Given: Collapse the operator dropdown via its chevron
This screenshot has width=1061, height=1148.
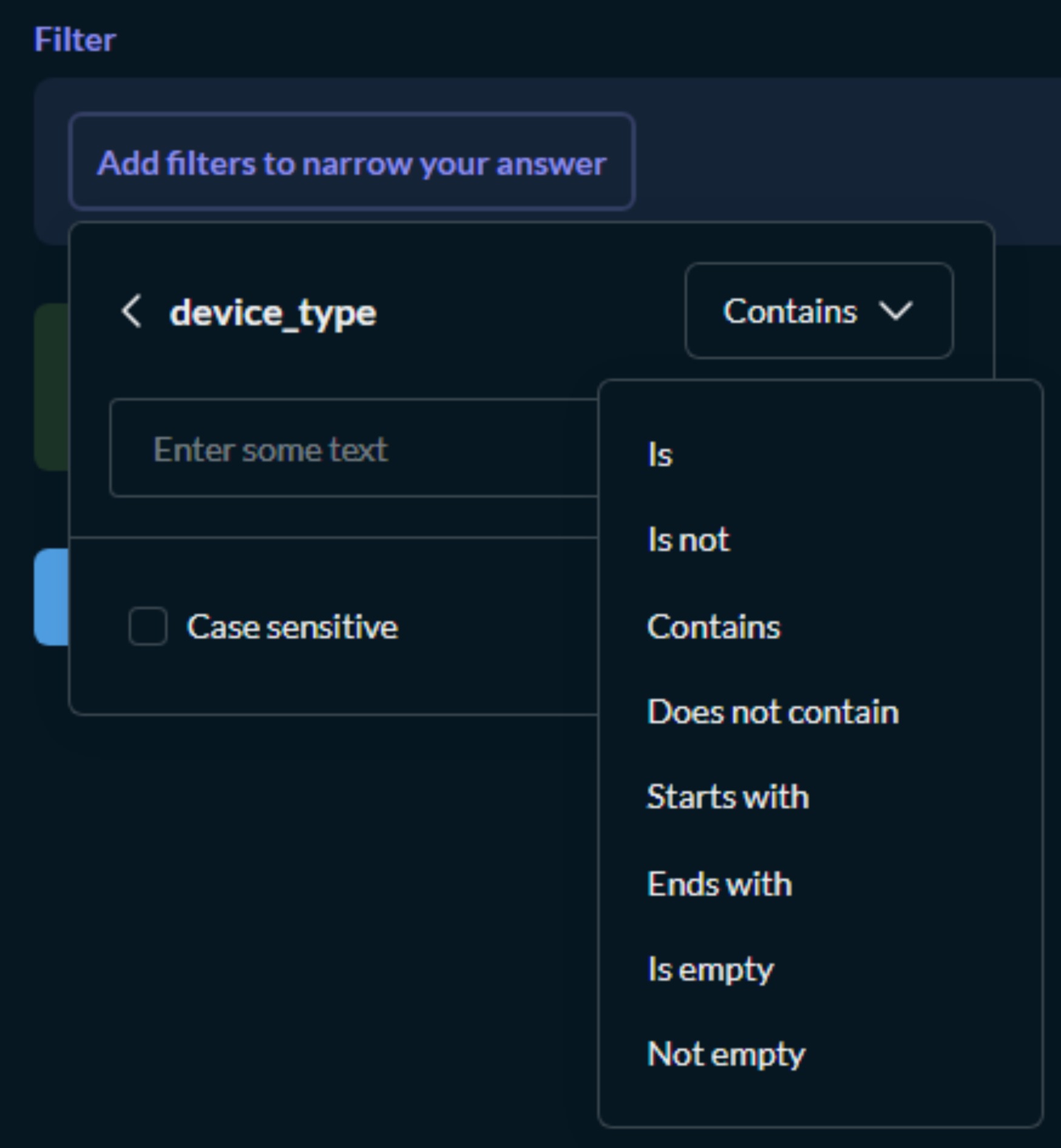Looking at the screenshot, I should [897, 311].
